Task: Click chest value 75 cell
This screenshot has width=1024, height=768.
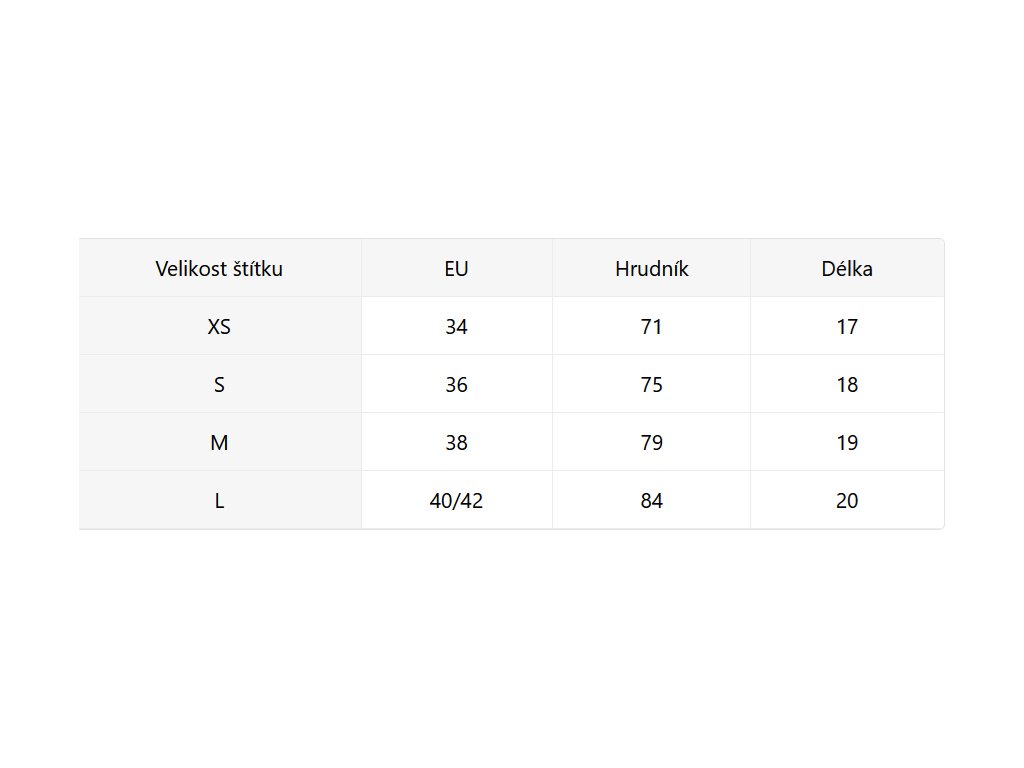Action: point(651,385)
